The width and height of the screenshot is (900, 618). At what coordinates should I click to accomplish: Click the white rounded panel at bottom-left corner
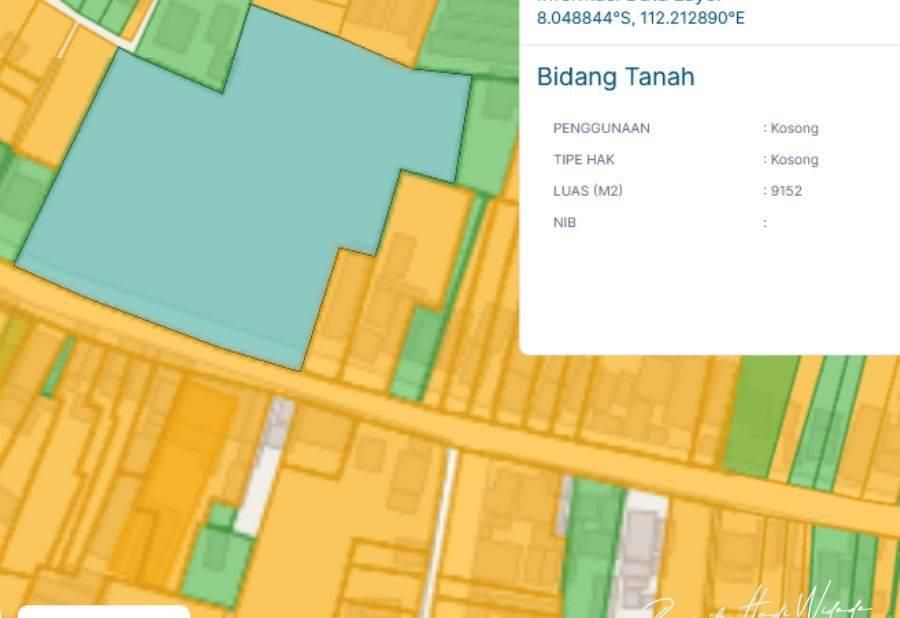coord(103,611)
